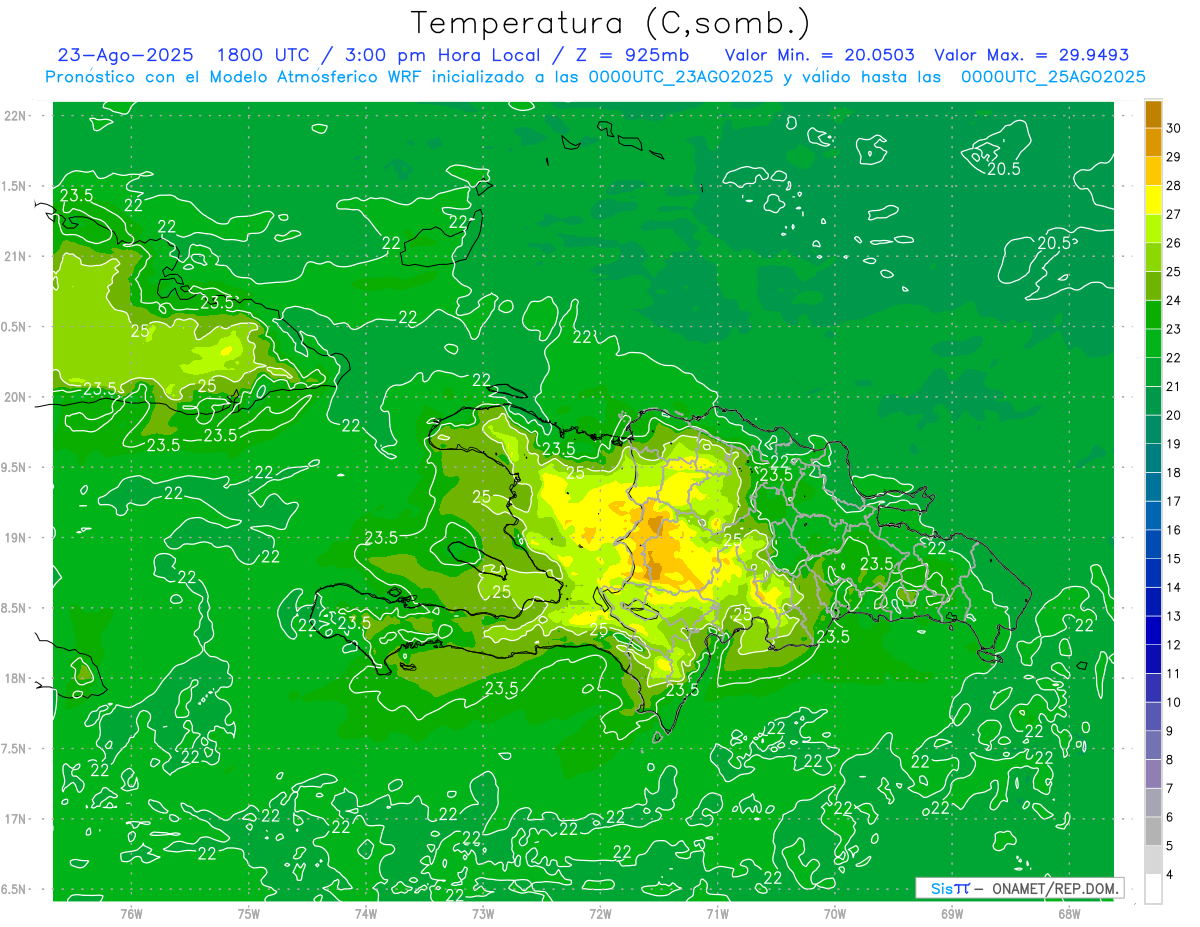This screenshot has width=1200, height=927.
Task: Select the date text "23-Ago-2025"
Action: pyautogui.click(x=125, y=56)
